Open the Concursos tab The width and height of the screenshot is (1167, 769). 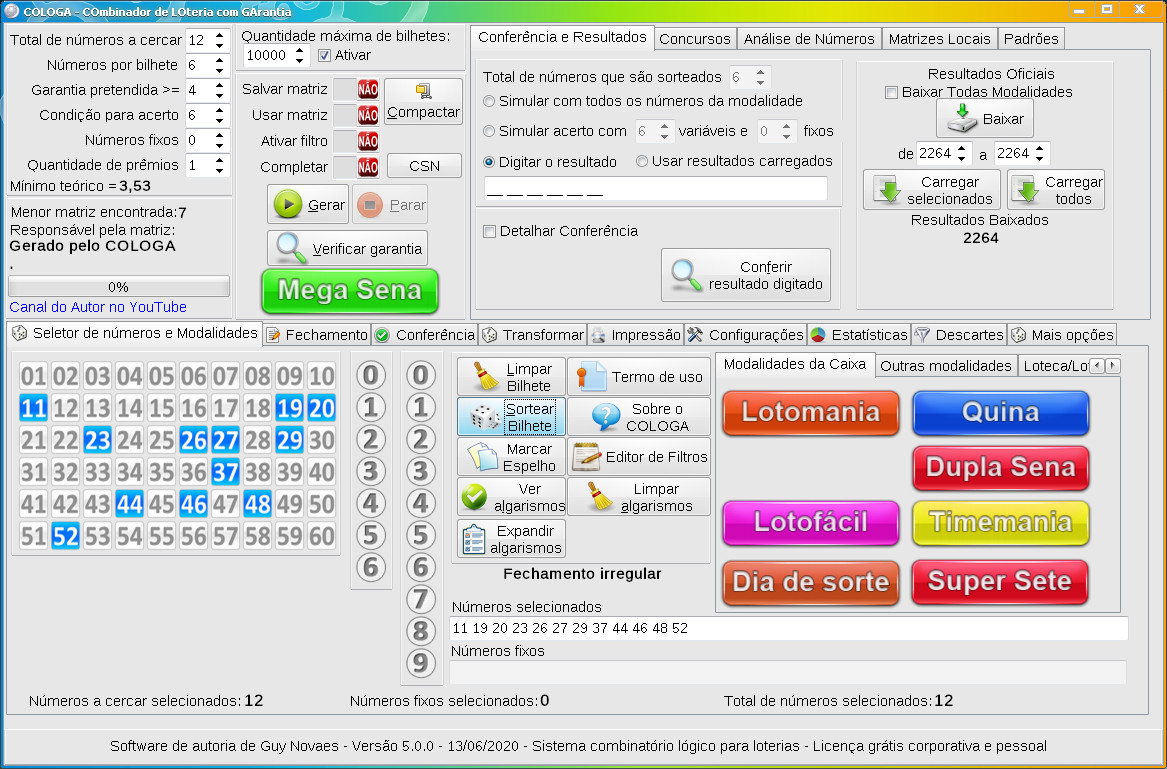[695, 39]
